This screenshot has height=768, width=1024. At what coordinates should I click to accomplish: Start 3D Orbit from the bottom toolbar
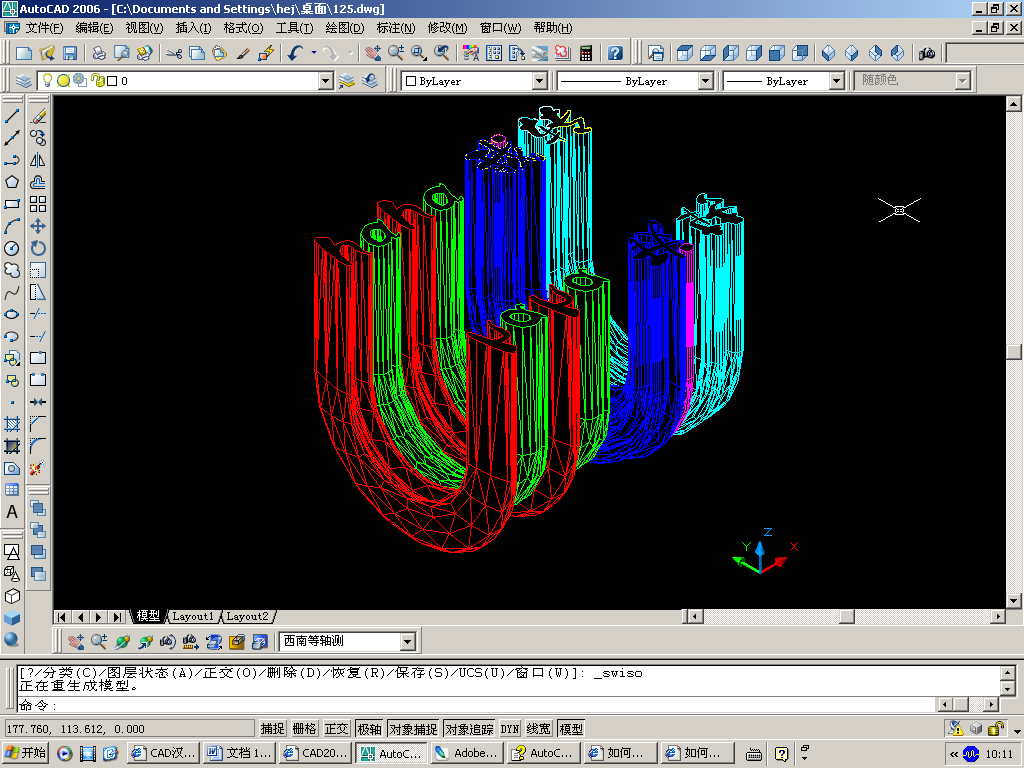(x=122, y=642)
